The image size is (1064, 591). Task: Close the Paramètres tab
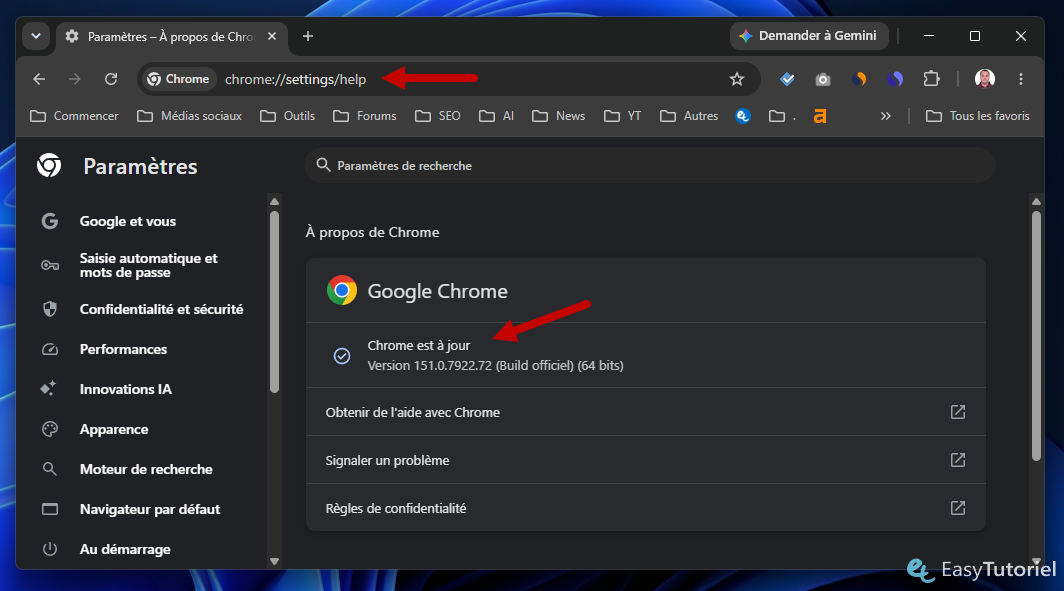(x=272, y=36)
